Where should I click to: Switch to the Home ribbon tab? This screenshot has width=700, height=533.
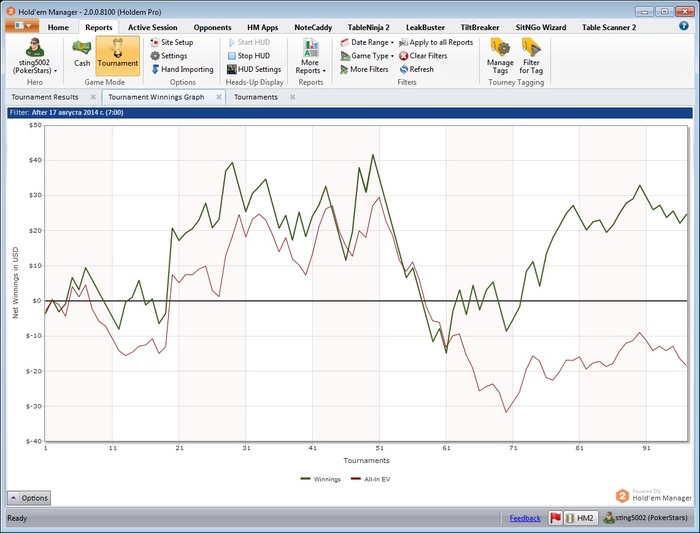click(x=58, y=27)
